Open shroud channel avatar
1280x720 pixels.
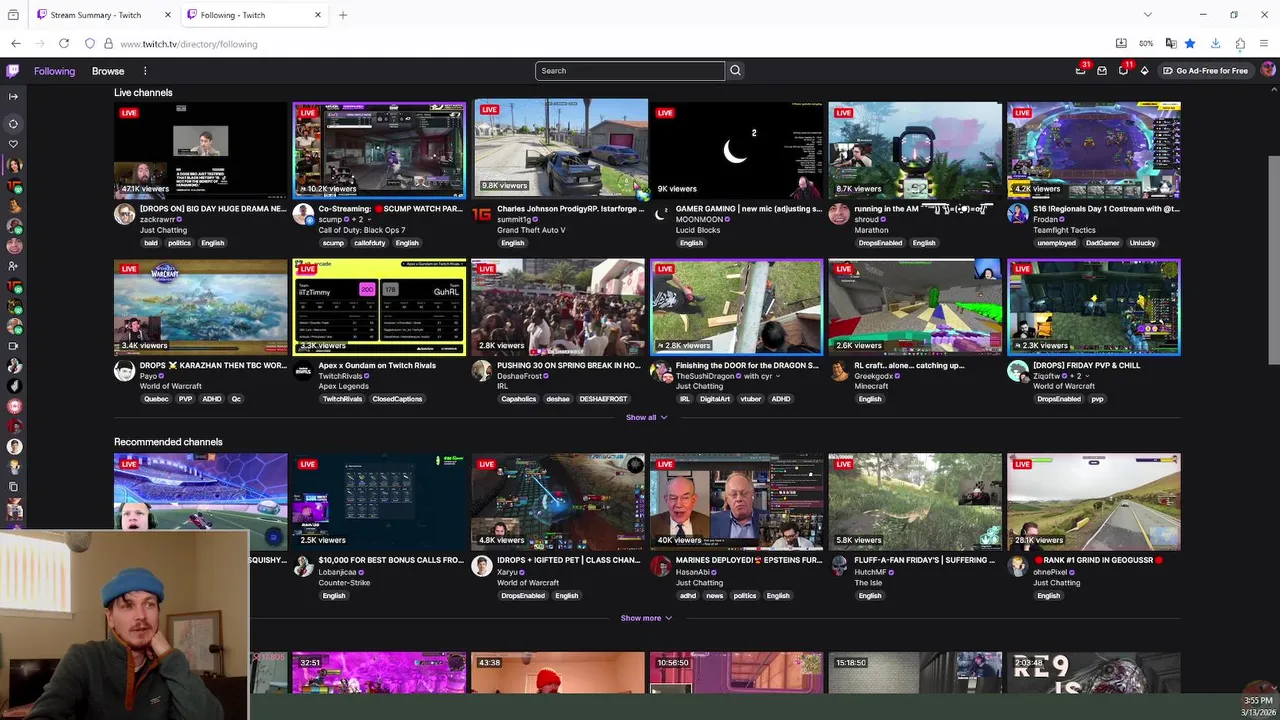839,214
